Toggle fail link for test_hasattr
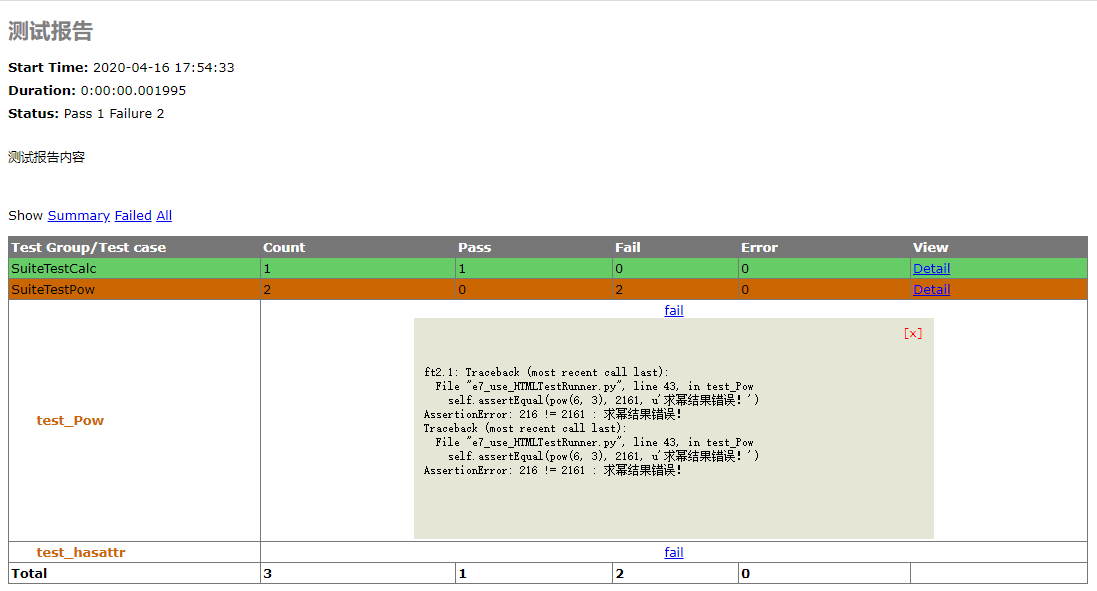The width and height of the screenshot is (1097, 591). [674, 553]
